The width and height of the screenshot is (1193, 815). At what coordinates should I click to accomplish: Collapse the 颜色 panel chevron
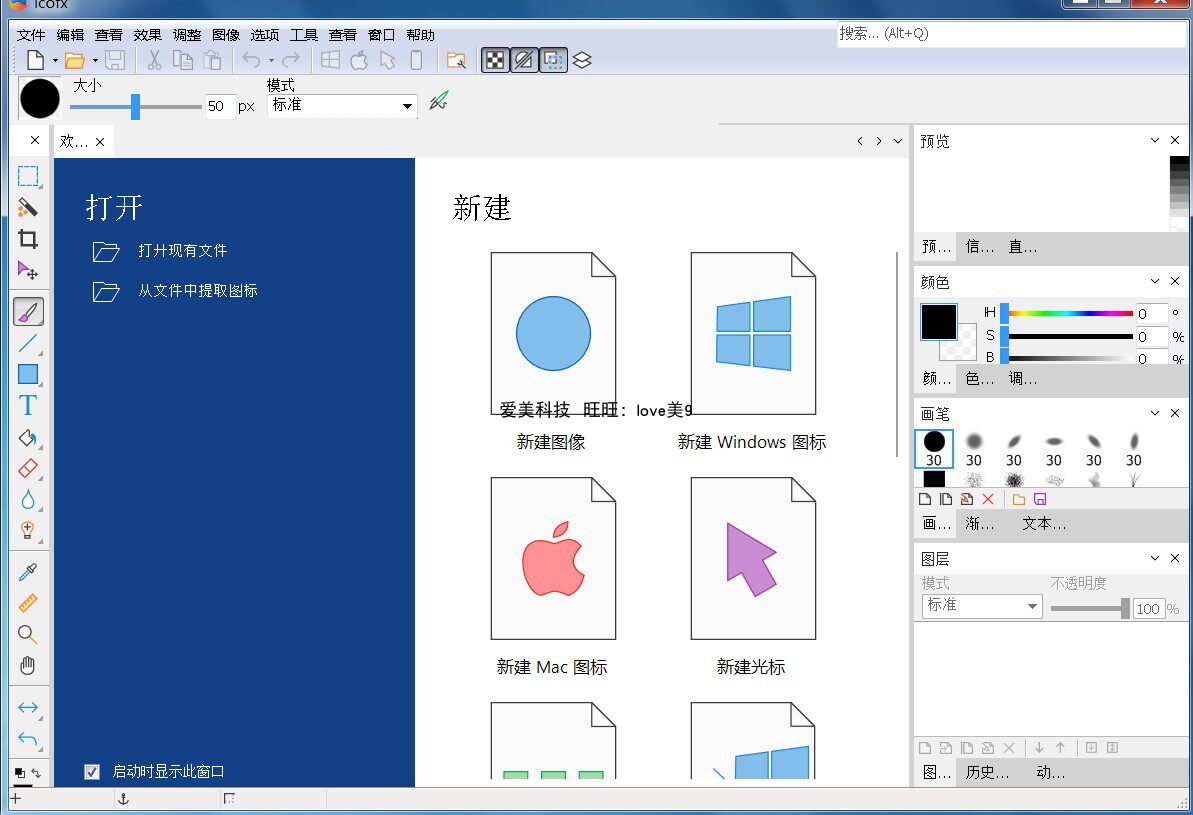coord(1155,281)
